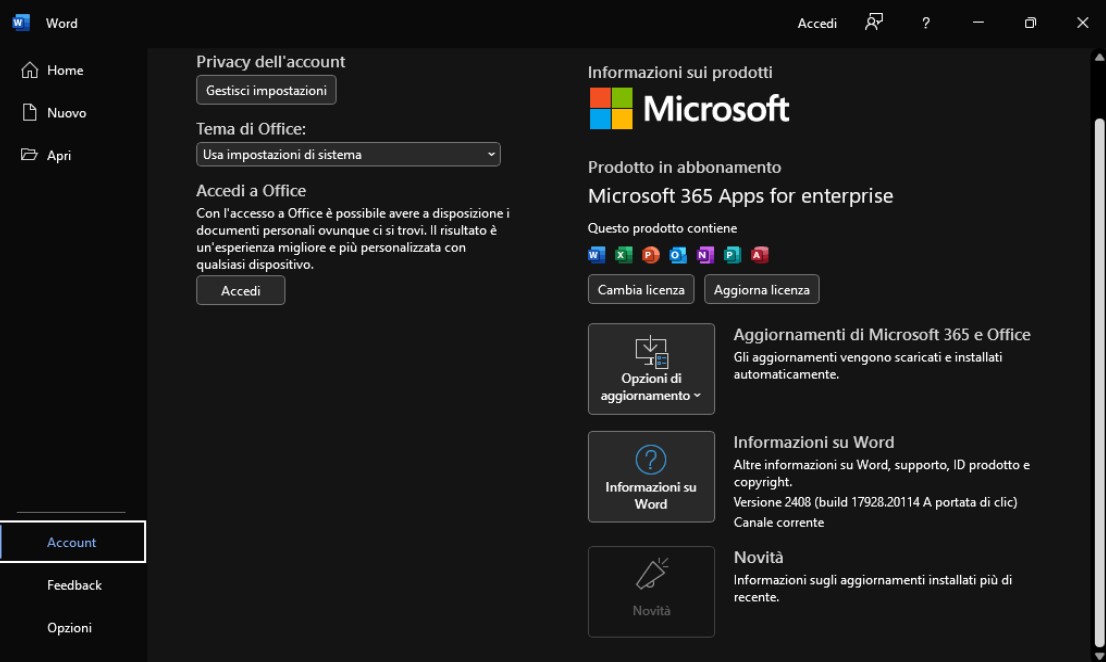Click the Nuovo blank page icon
Image resolution: width=1106 pixels, height=662 pixels.
click(29, 112)
